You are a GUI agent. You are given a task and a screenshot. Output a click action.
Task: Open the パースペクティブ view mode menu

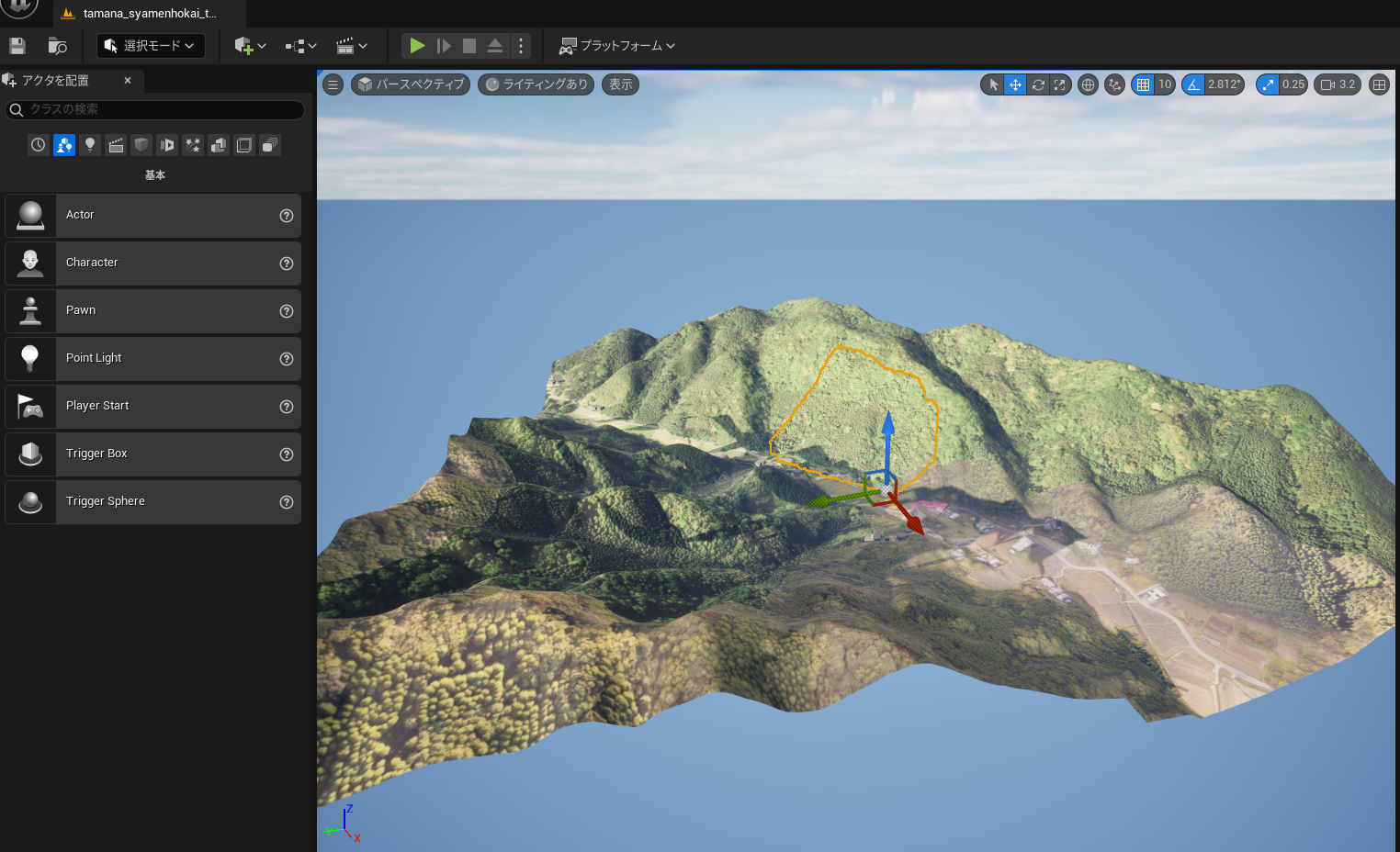tap(411, 84)
